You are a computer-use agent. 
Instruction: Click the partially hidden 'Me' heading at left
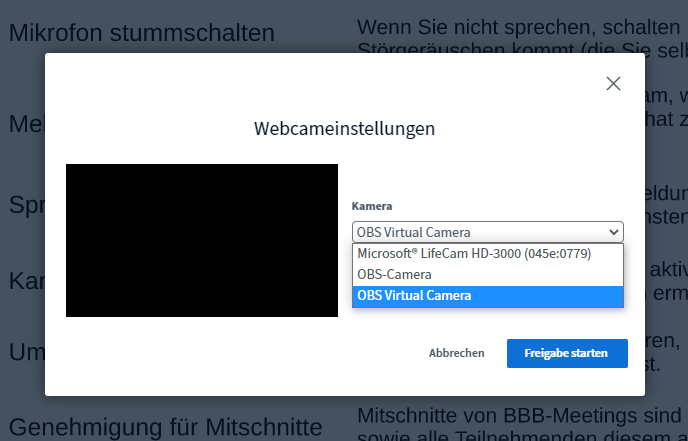click(25, 123)
